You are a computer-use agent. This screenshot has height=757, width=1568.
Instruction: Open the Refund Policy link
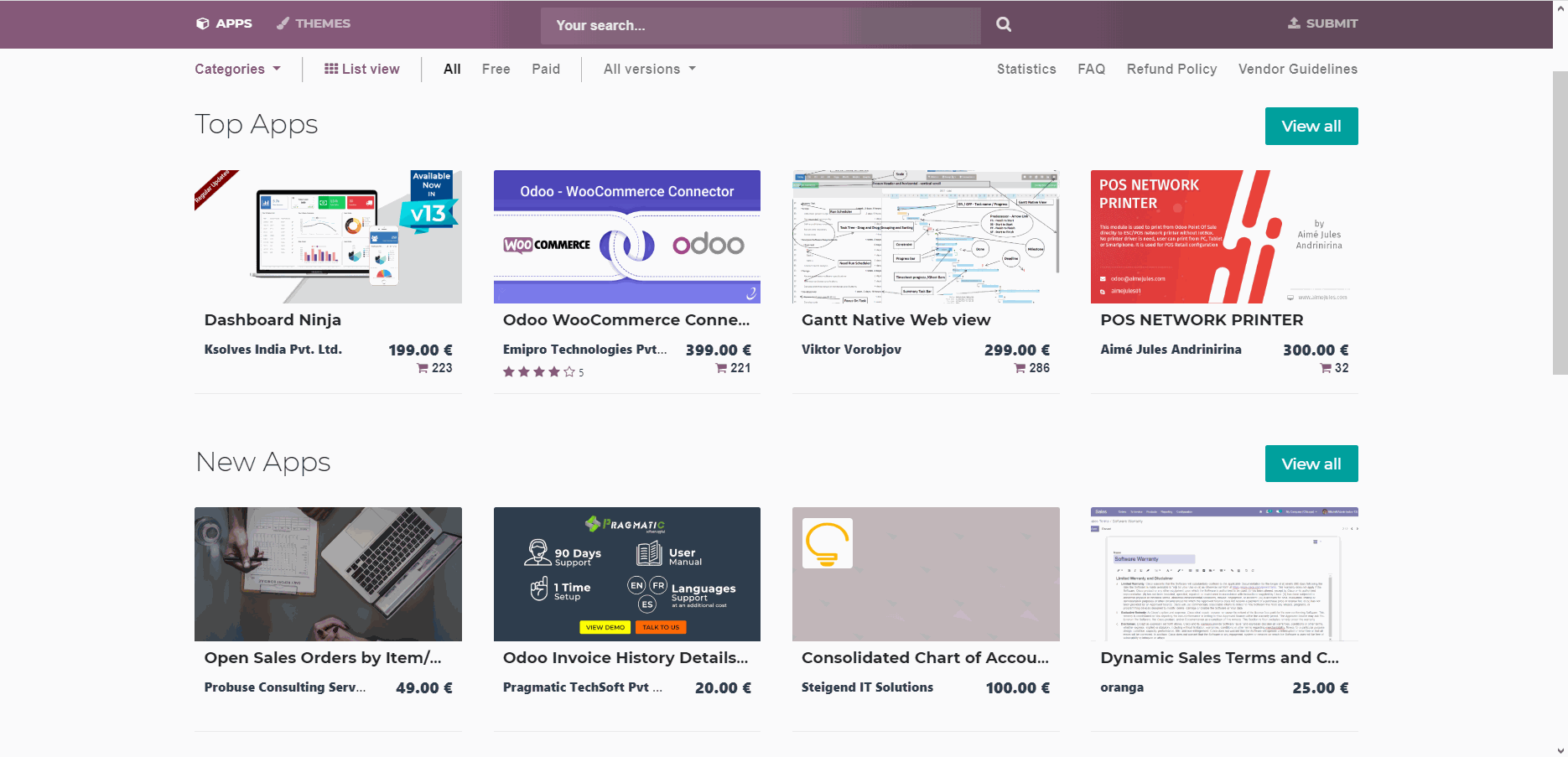pos(1171,69)
